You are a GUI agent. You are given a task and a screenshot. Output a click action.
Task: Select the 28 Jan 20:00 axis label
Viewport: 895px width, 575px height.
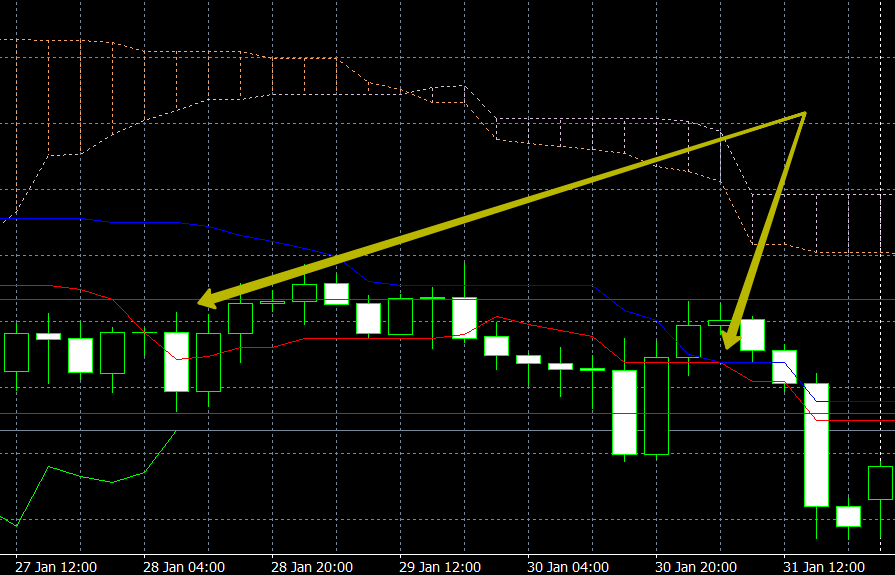coord(312,567)
